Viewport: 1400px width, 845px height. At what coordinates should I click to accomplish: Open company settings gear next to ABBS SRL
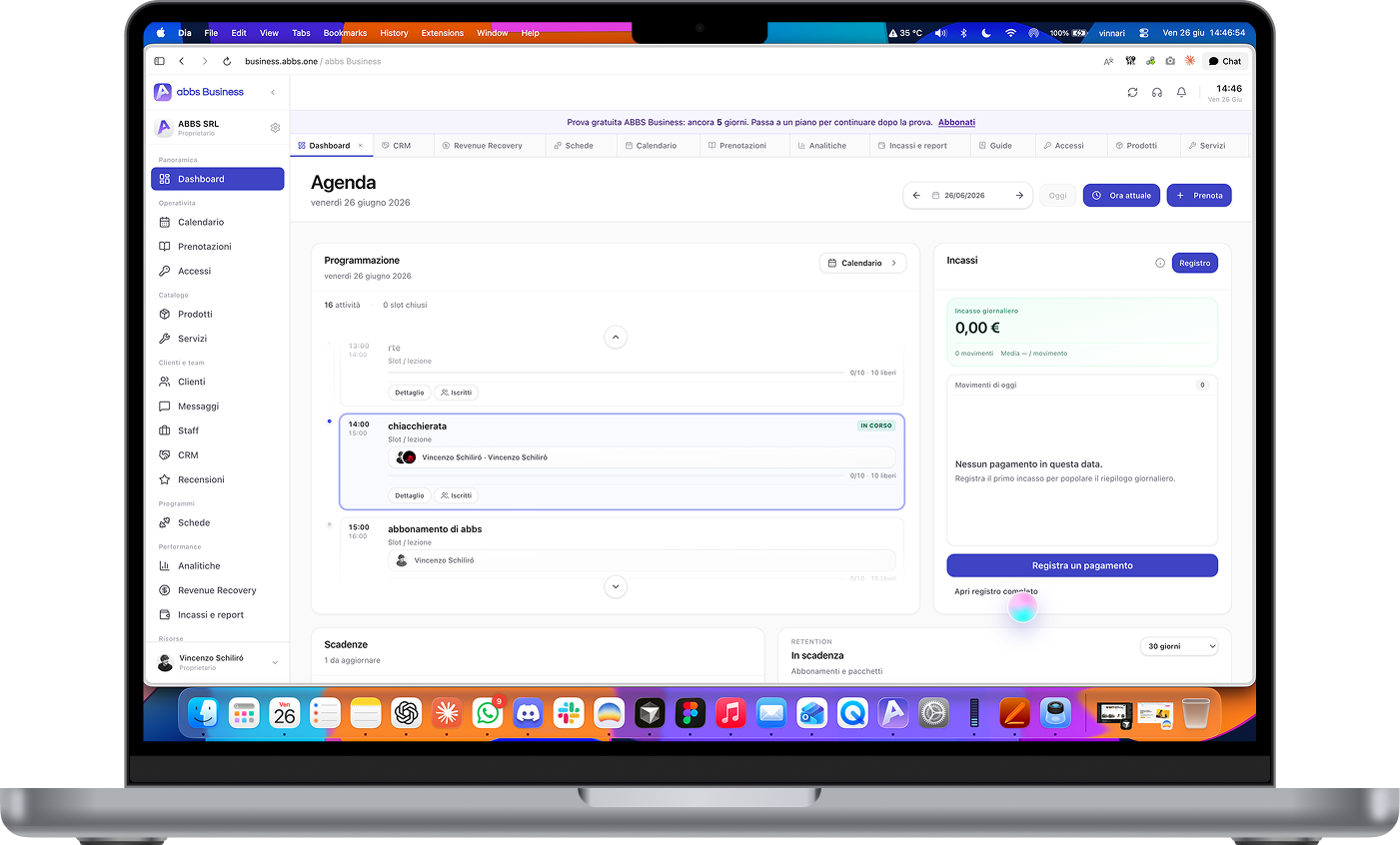coord(275,128)
